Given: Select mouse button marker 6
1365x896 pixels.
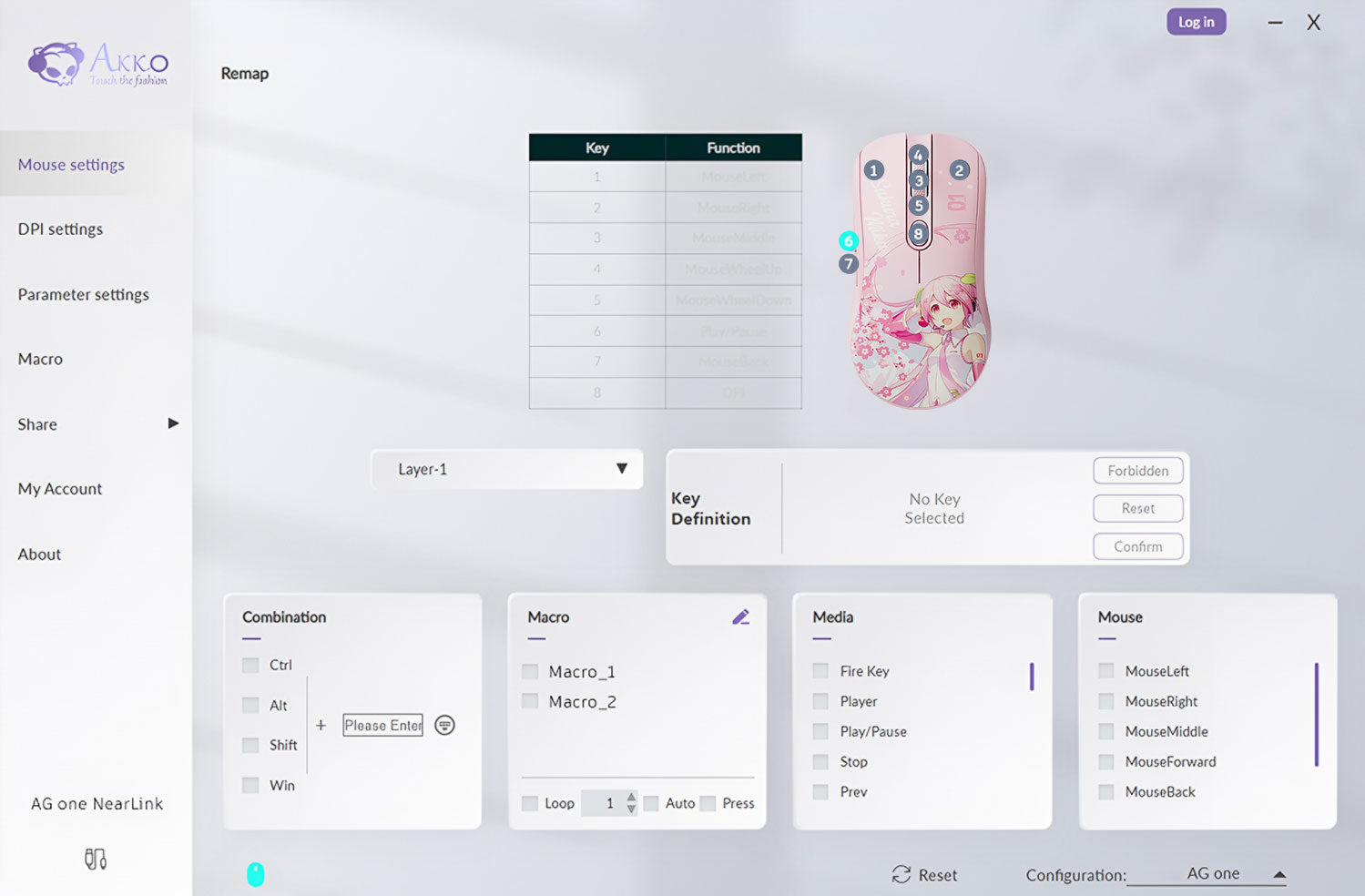Looking at the screenshot, I should (848, 240).
